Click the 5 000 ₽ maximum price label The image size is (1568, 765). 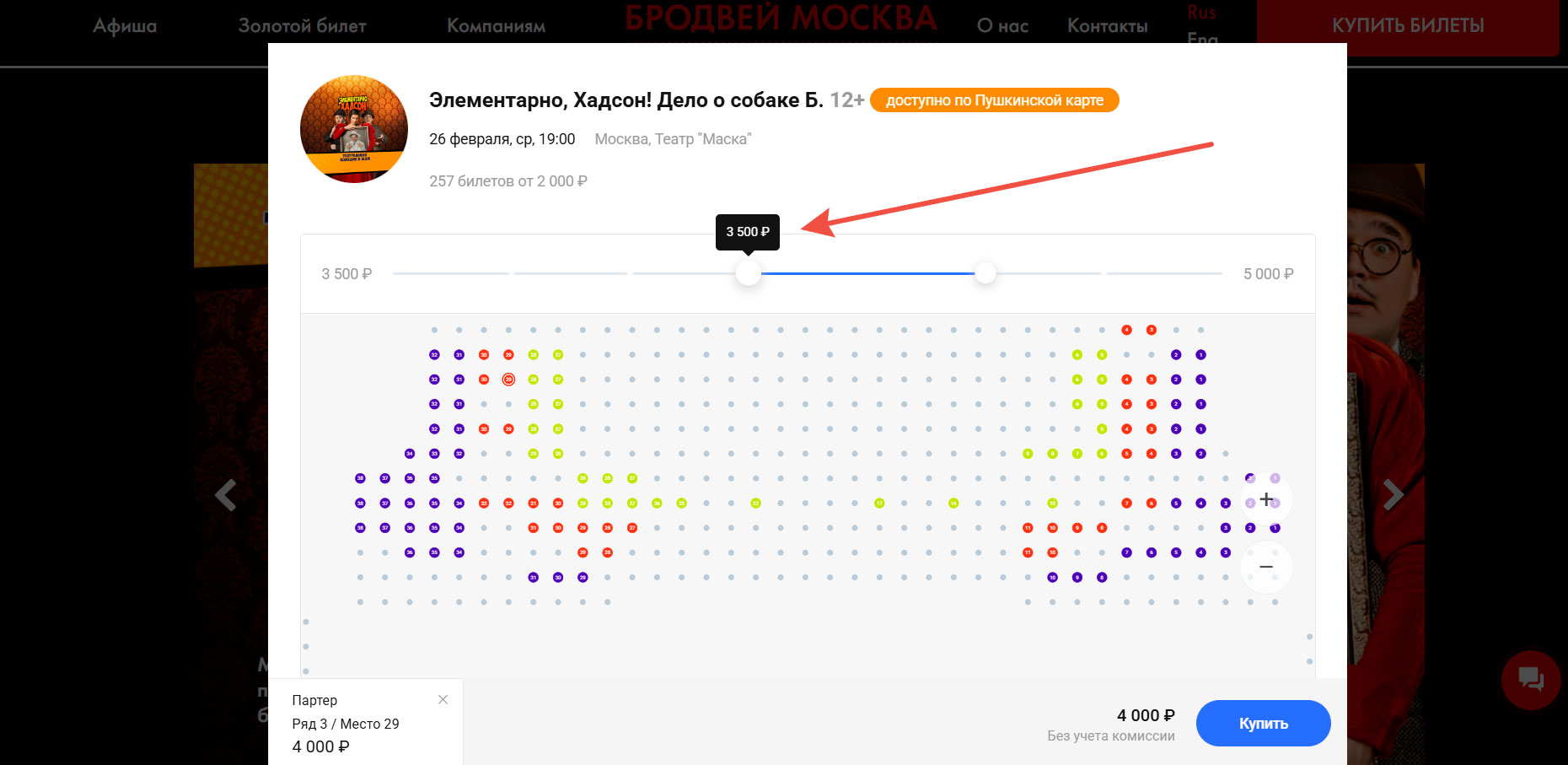pos(1269,274)
